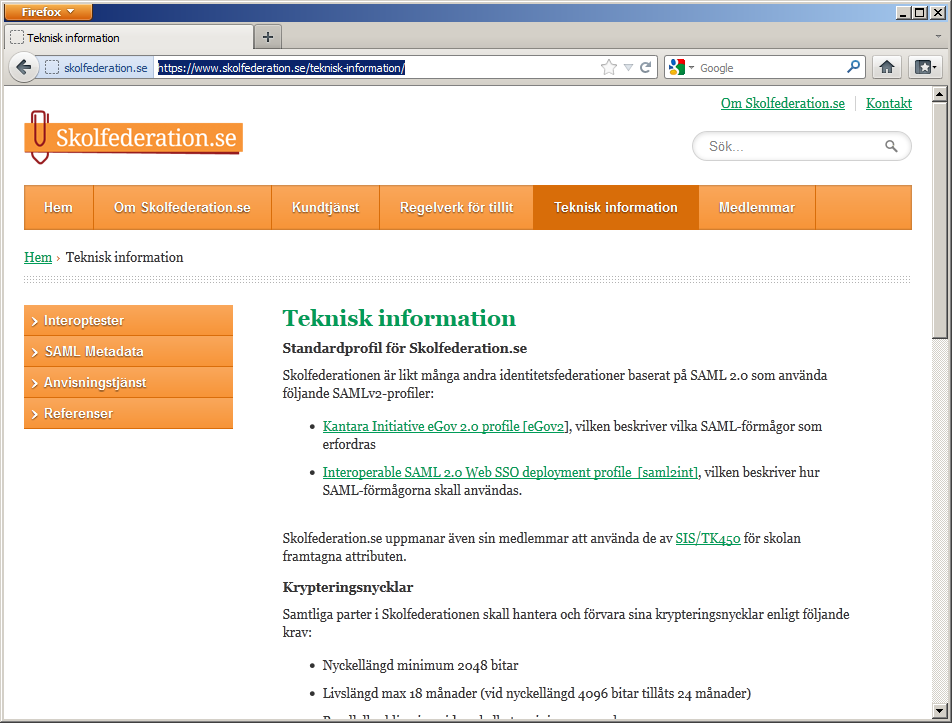The height and width of the screenshot is (723, 952).
Task: Open a new tab with plus button
Action: click(x=268, y=37)
